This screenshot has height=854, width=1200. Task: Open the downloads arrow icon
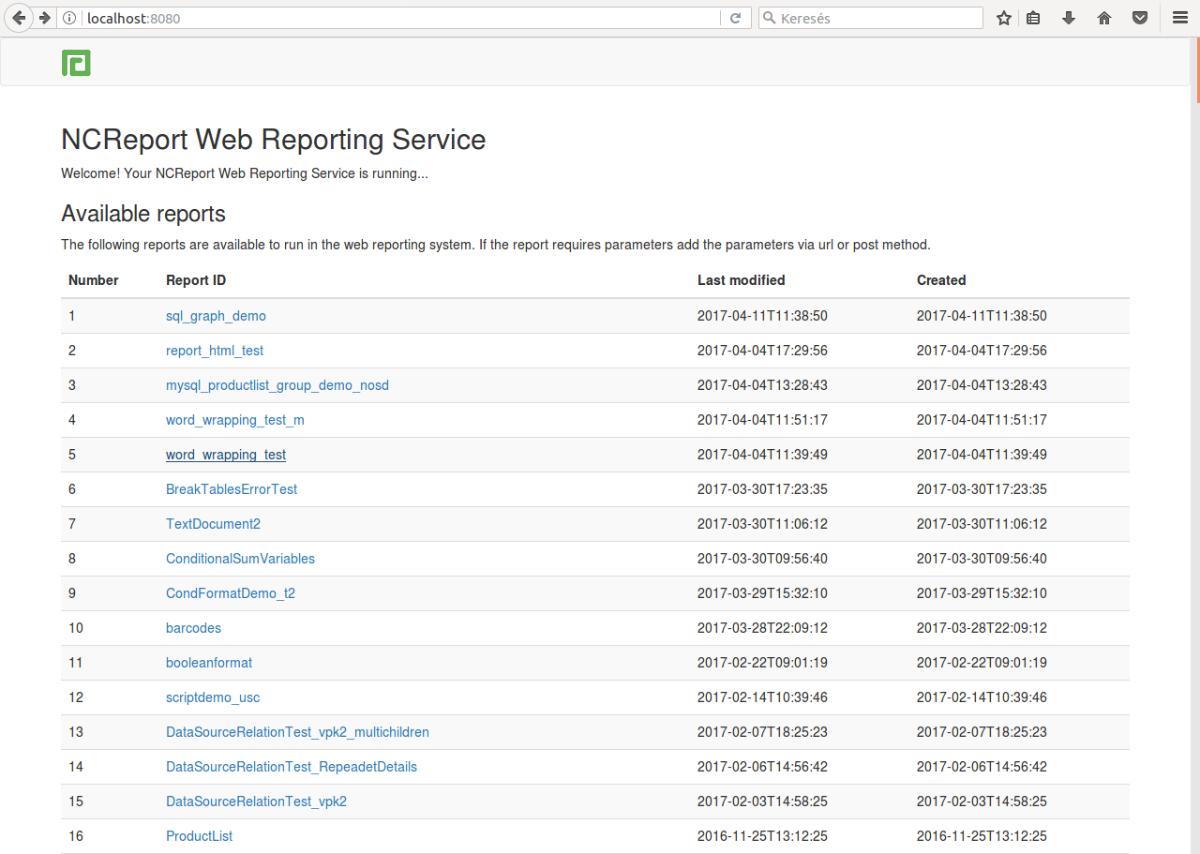click(1069, 18)
